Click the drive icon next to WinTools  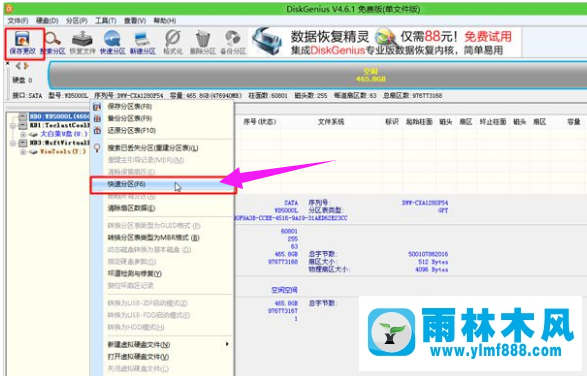click(33, 152)
